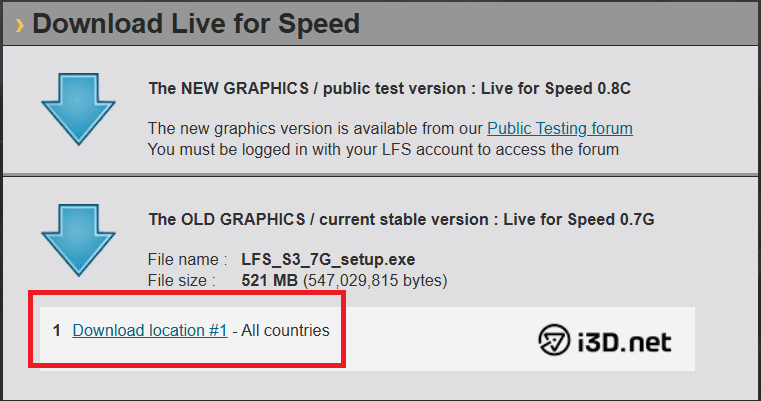Click the NEW GRAPHICS public test version title
This screenshot has width=761, height=401.
point(389,88)
